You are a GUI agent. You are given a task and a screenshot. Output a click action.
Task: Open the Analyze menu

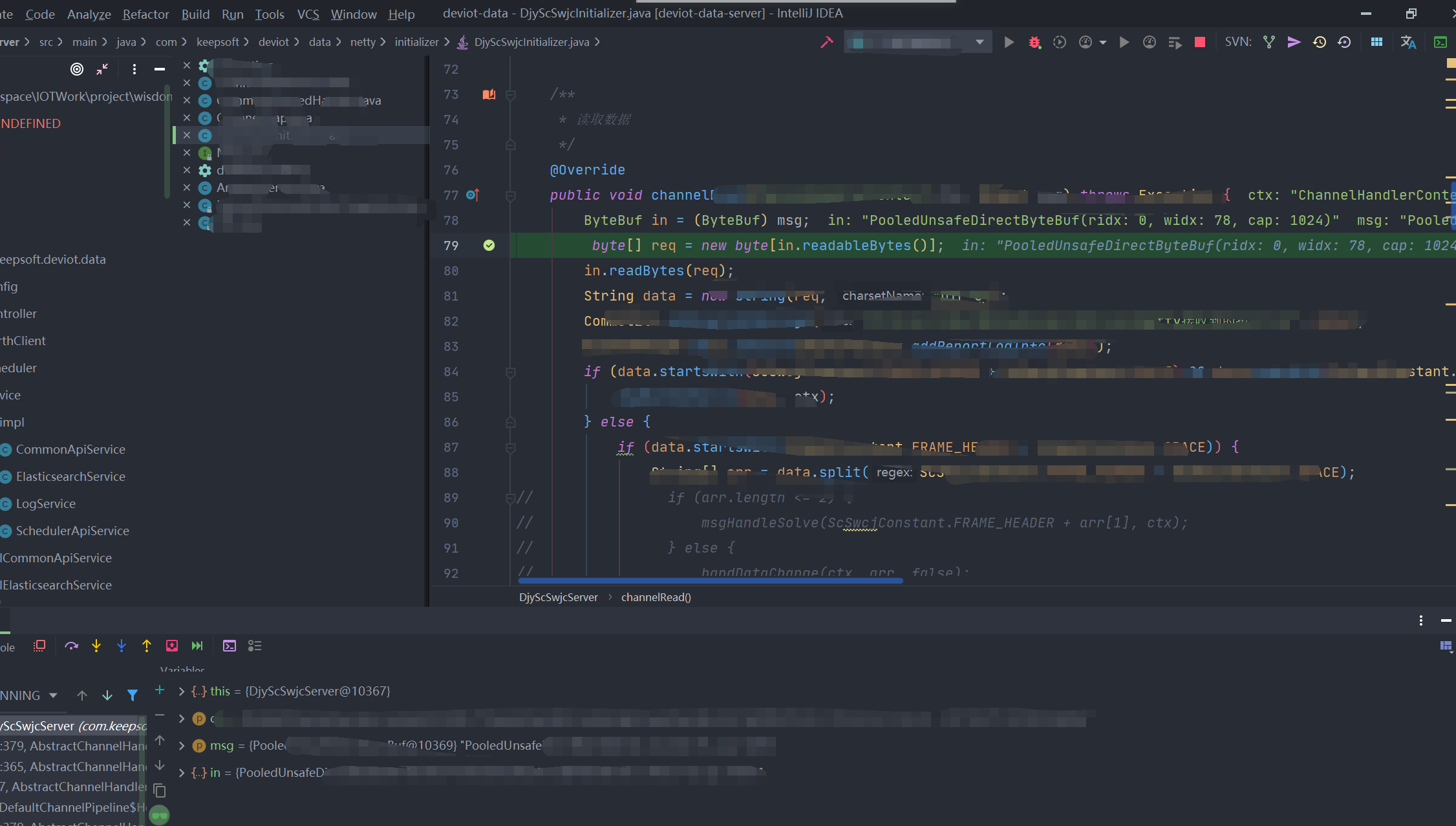pyautogui.click(x=89, y=14)
